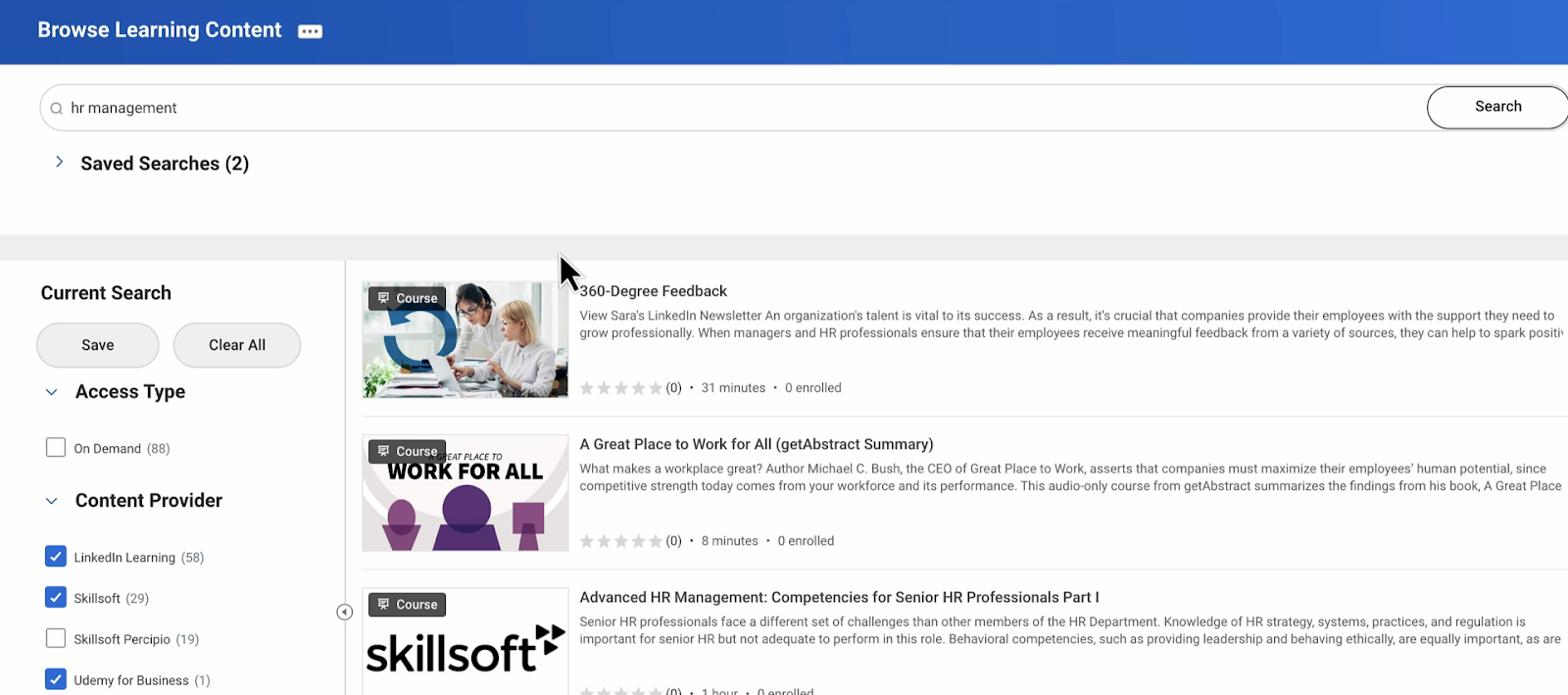Save the current search
The height and width of the screenshot is (695, 1568).
pos(98,345)
